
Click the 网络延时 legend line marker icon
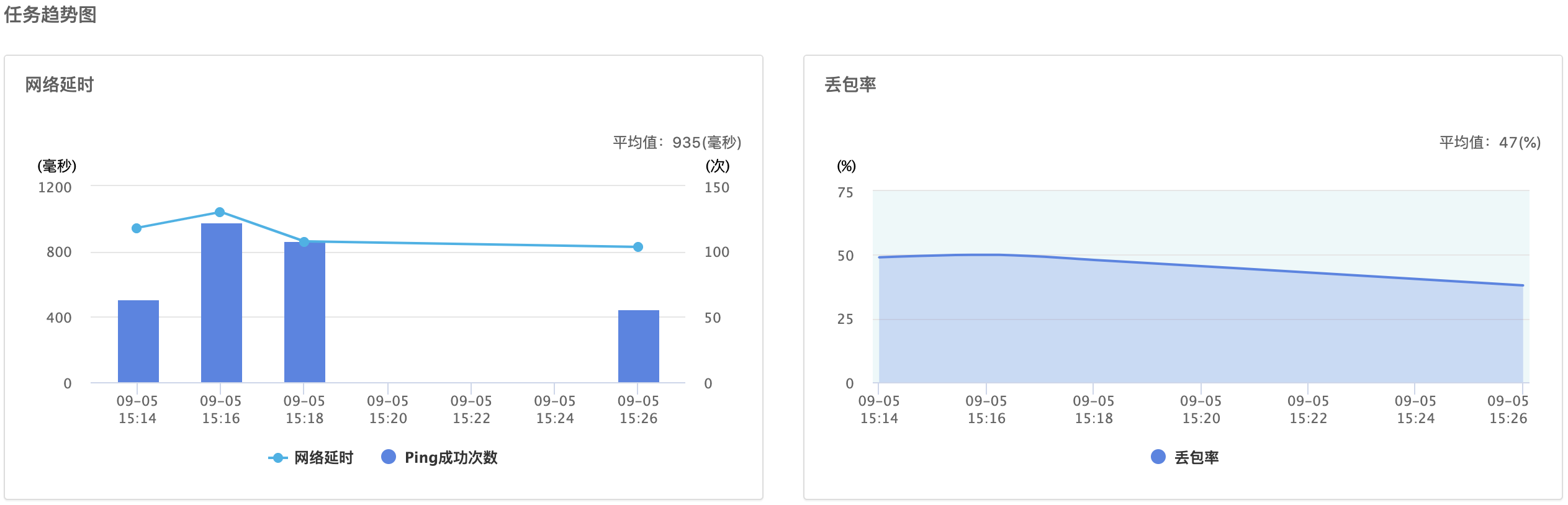pyautogui.click(x=277, y=458)
